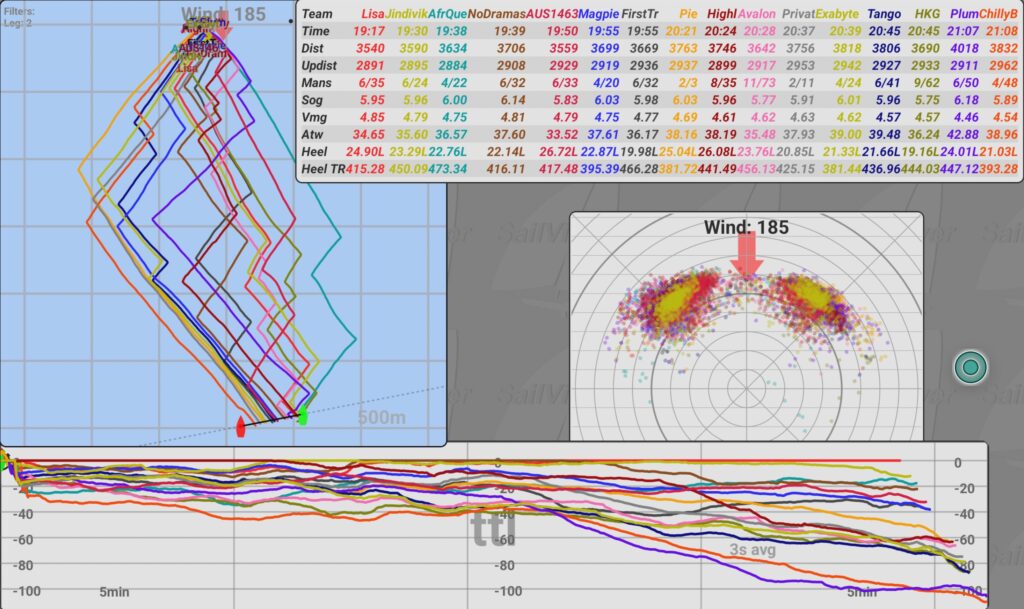This screenshot has height=609, width=1024.
Task: Click the Magpie team column header
Action: 598,14
